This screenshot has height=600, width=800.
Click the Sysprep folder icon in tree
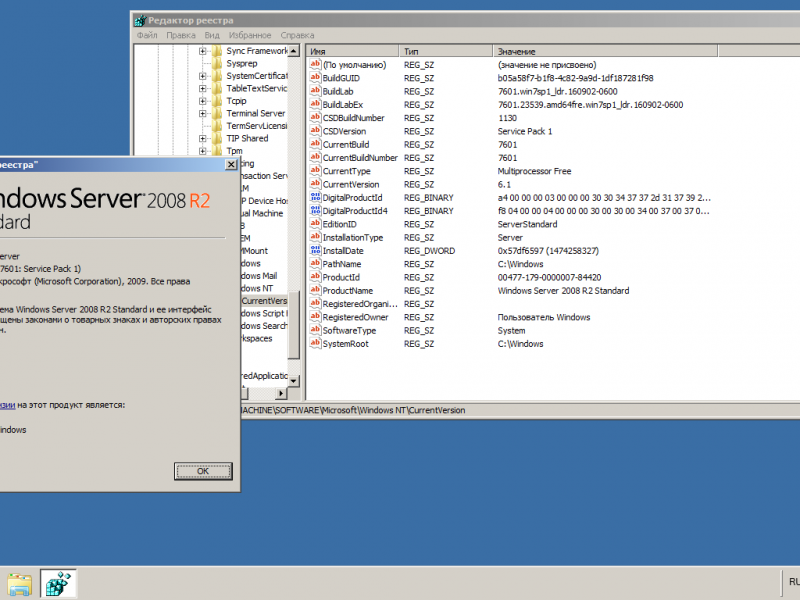pos(217,63)
